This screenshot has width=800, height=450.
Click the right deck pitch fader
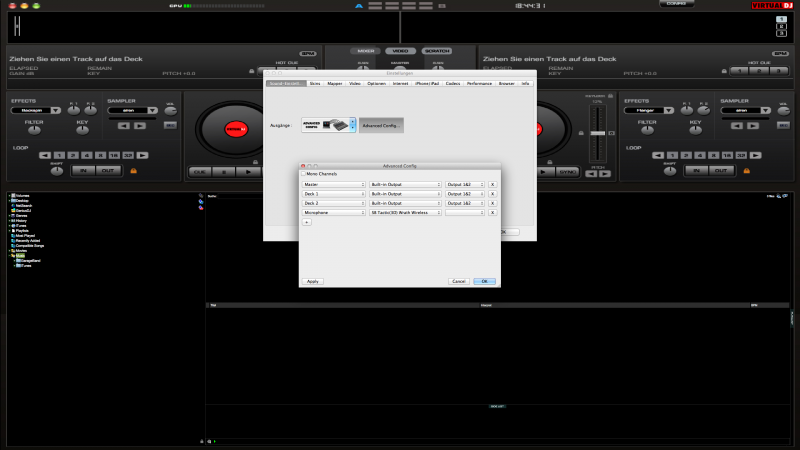[597, 133]
